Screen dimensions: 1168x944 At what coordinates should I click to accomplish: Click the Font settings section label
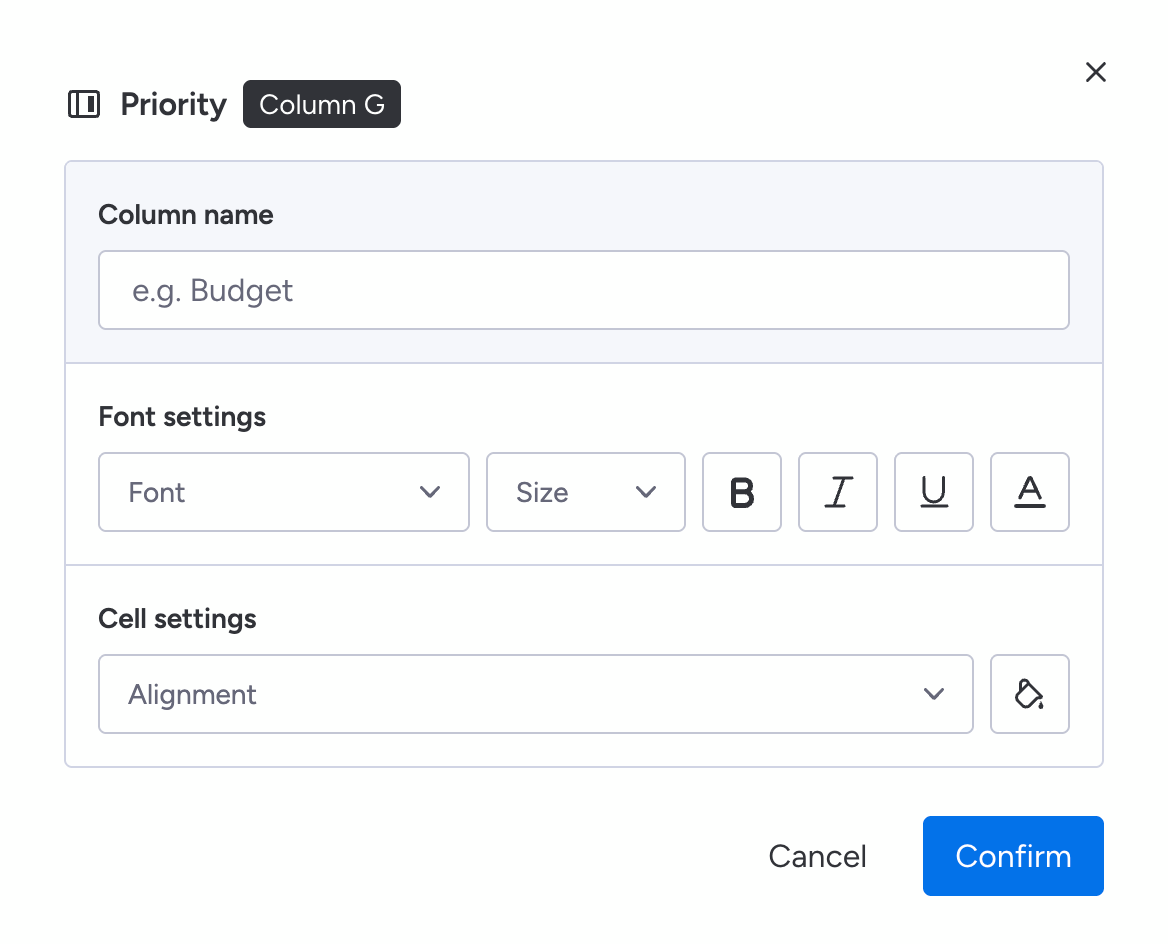click(x=182, y=417)
